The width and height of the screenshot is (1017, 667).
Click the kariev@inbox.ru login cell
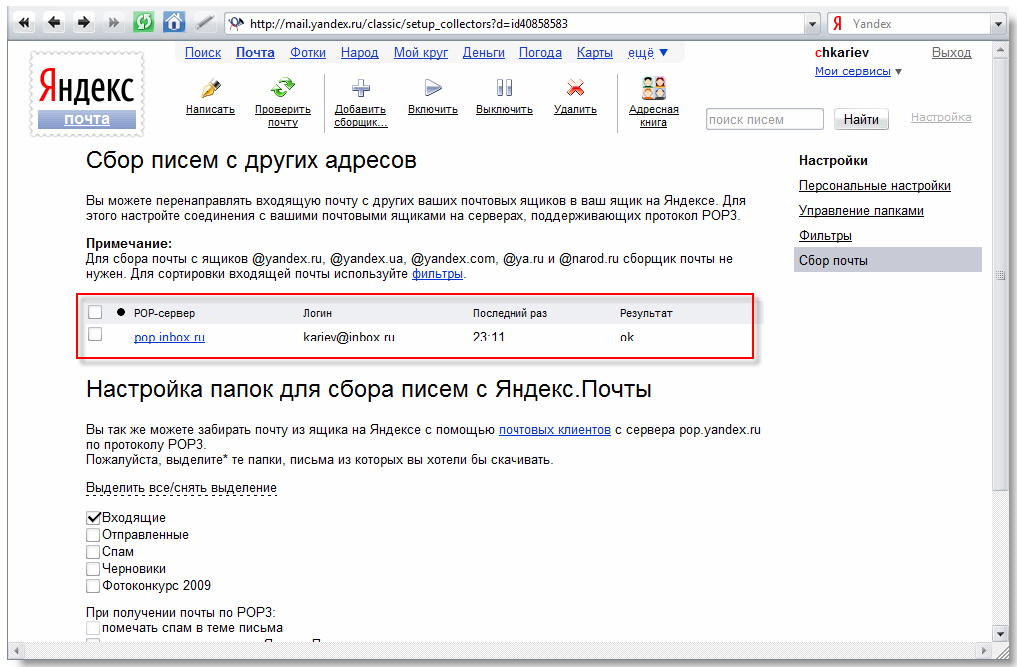(x=349, y=337)
